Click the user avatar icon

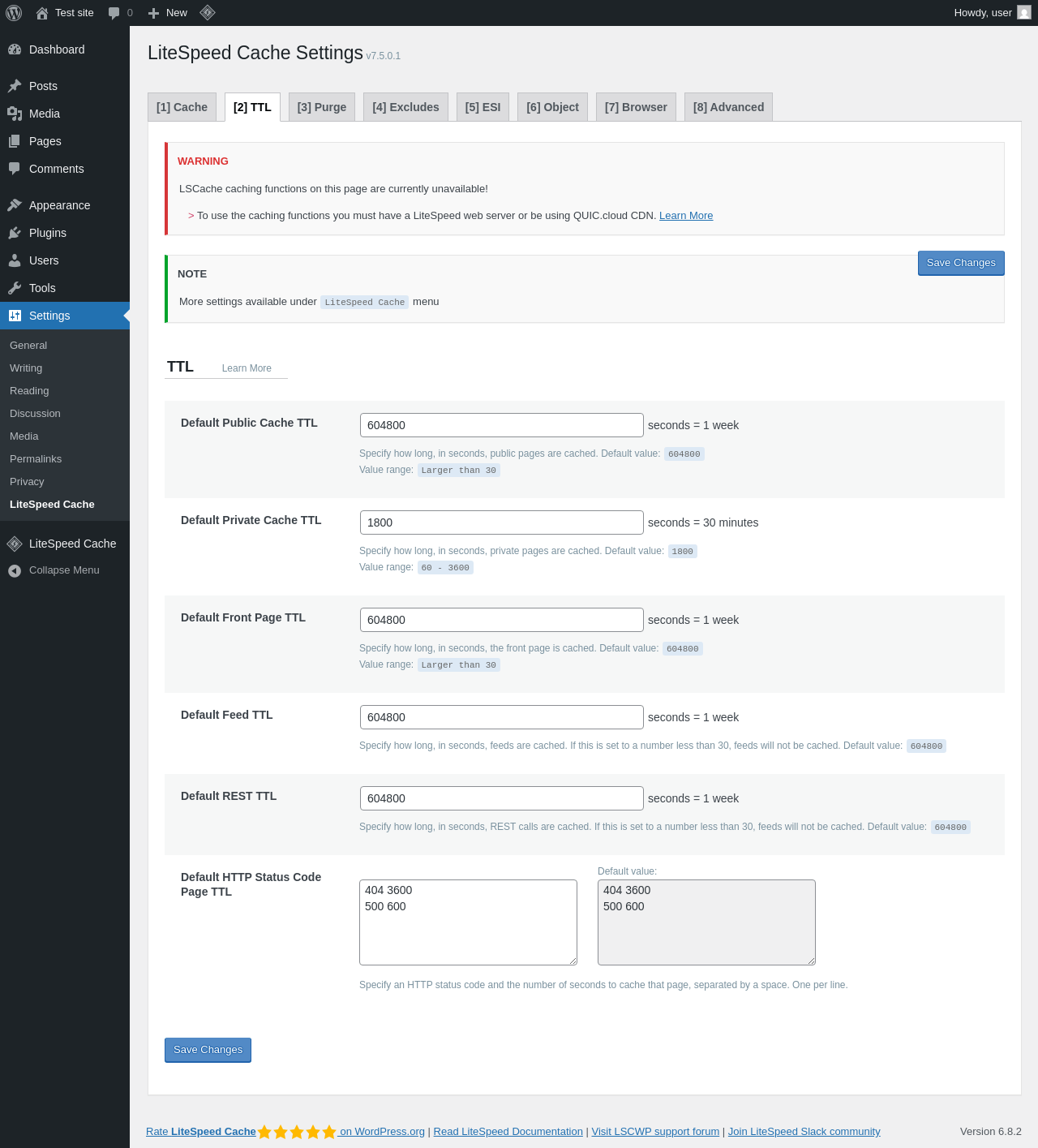[1024, 12]
